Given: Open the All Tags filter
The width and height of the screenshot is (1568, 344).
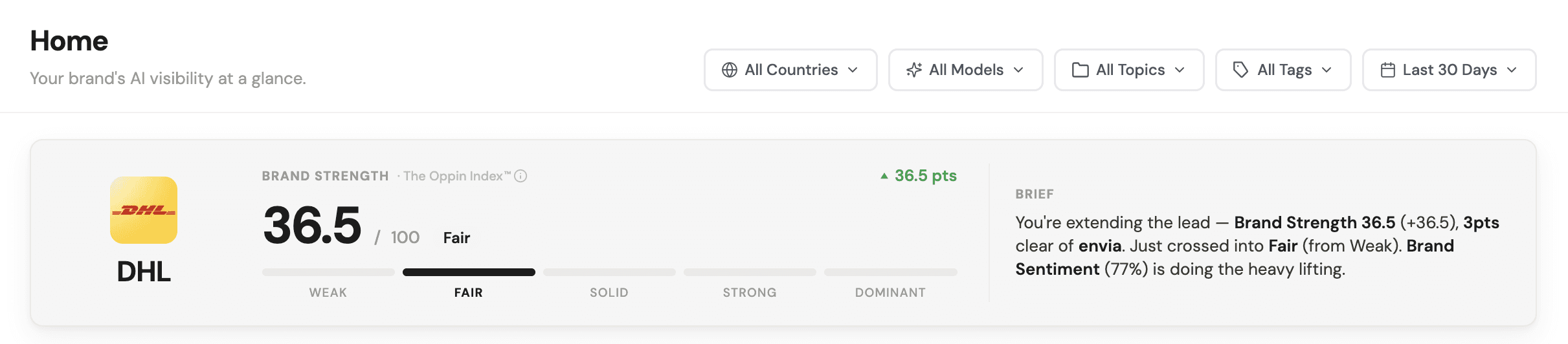Looking at the screenshot, I should [1283, 70].
